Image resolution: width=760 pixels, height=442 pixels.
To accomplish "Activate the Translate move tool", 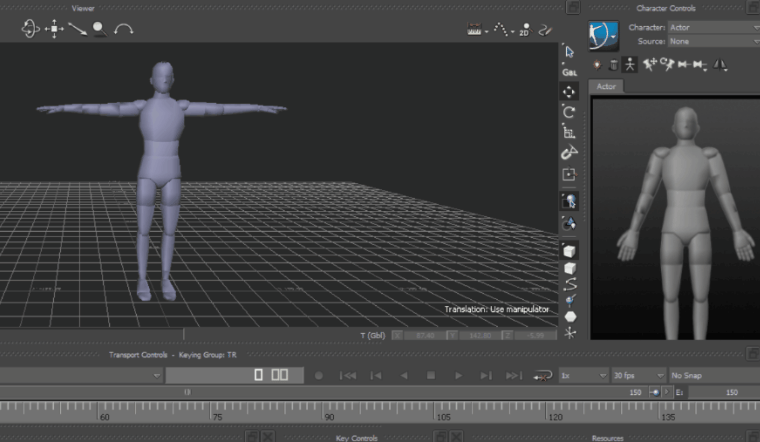I will (x=569, y=92).
